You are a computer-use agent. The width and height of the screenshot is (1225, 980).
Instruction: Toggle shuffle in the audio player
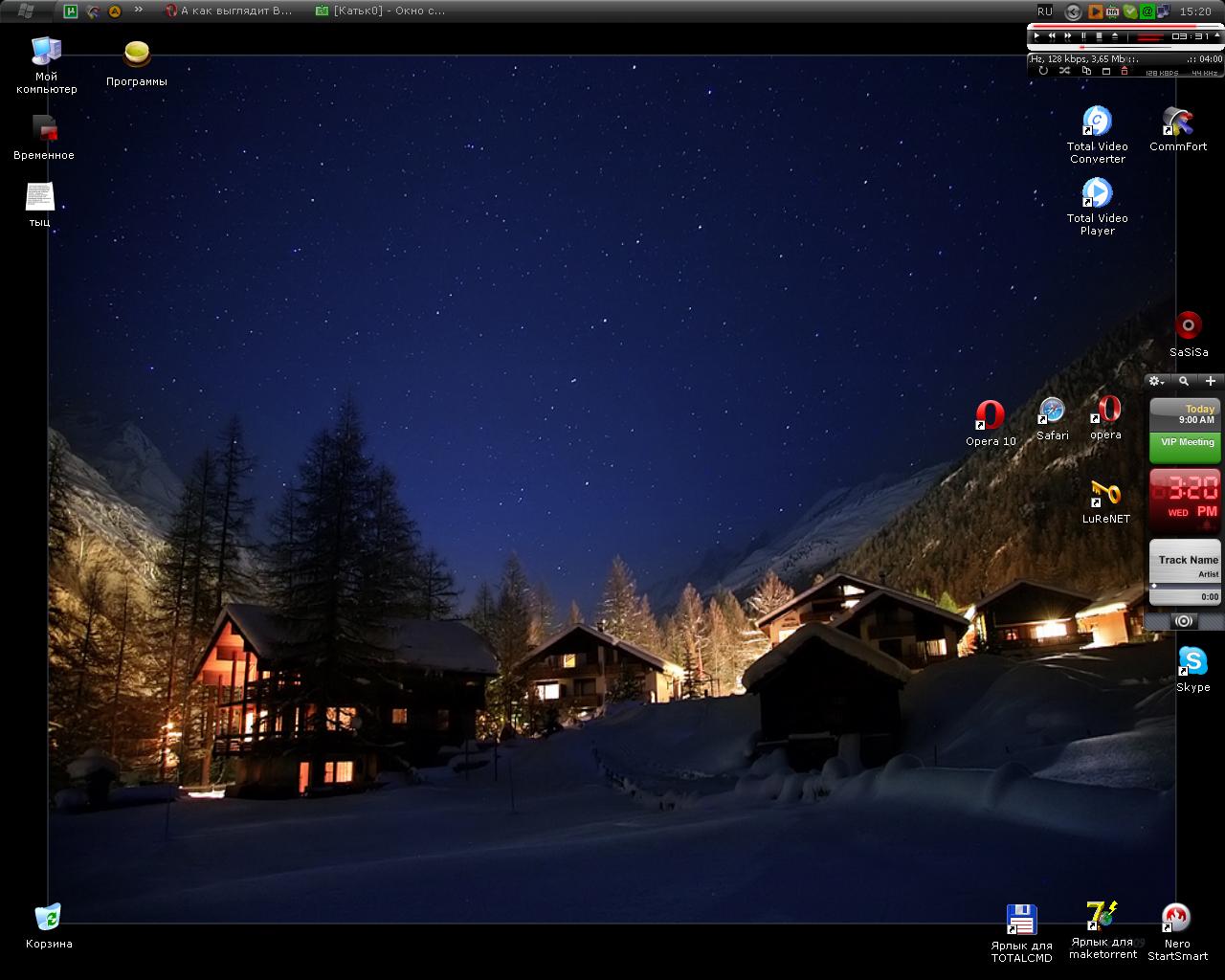tap(1064, 71)
